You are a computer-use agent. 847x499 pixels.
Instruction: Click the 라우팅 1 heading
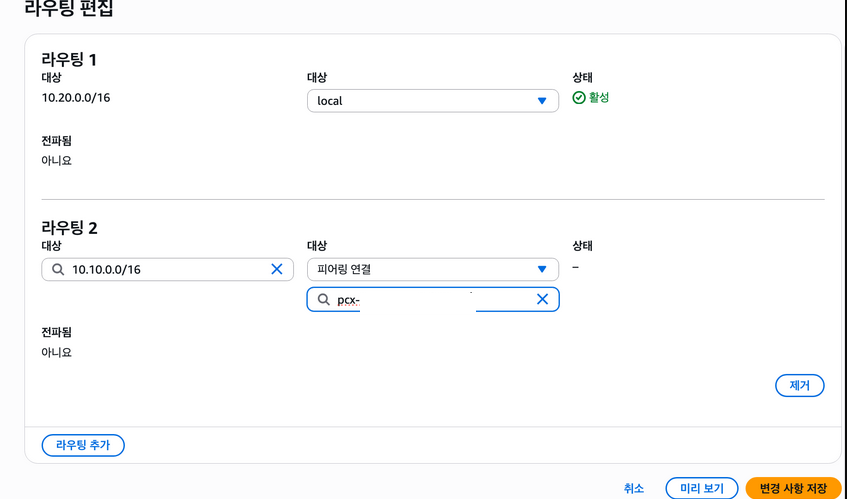pyautogui.click(x=69, y=59)
